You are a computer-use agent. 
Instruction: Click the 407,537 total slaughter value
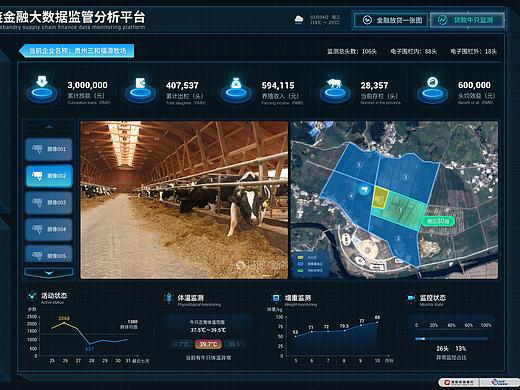(x=182, y=86)
